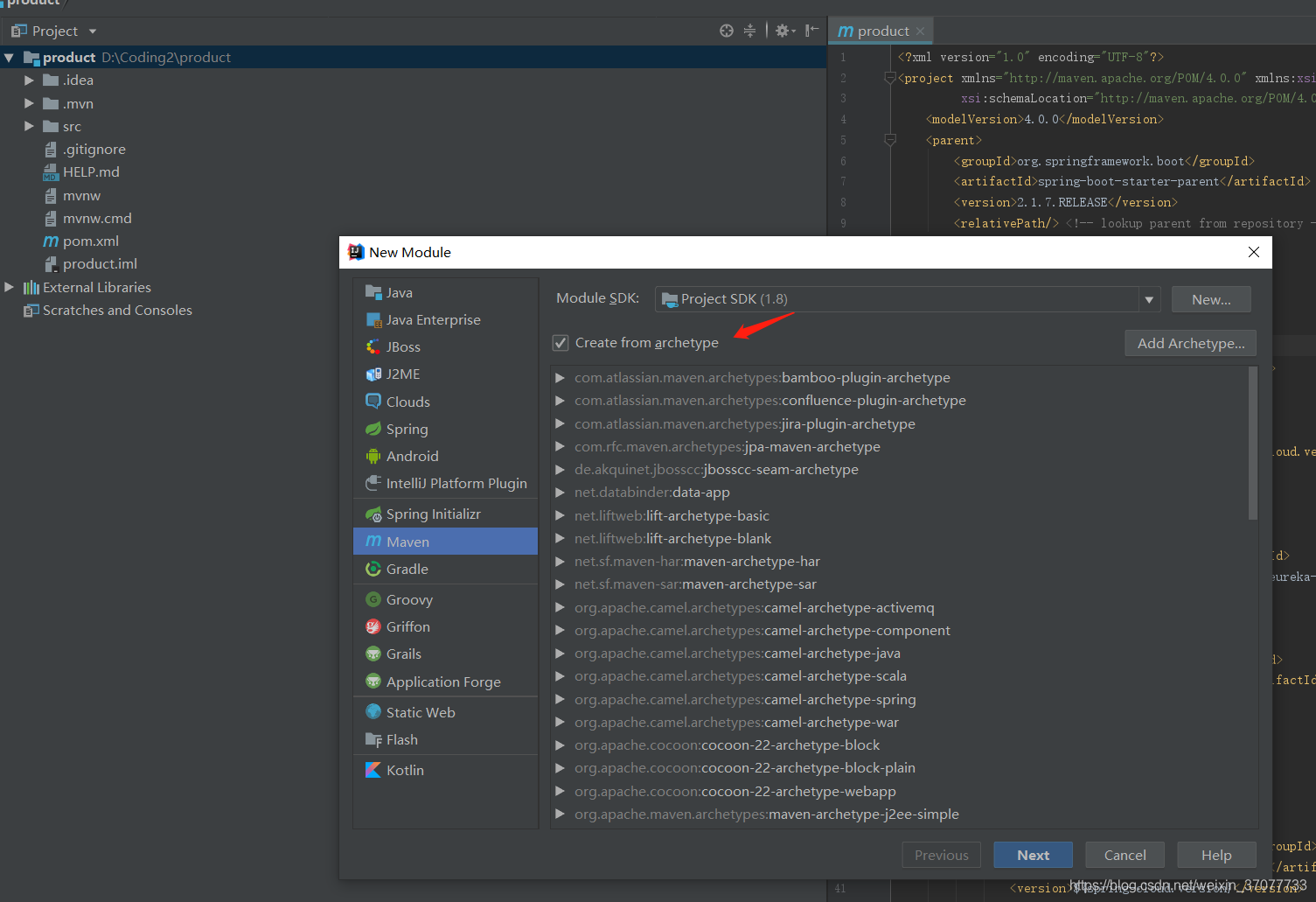Pick the JBoss module icon
The image size is (1316, 902).
373,346
